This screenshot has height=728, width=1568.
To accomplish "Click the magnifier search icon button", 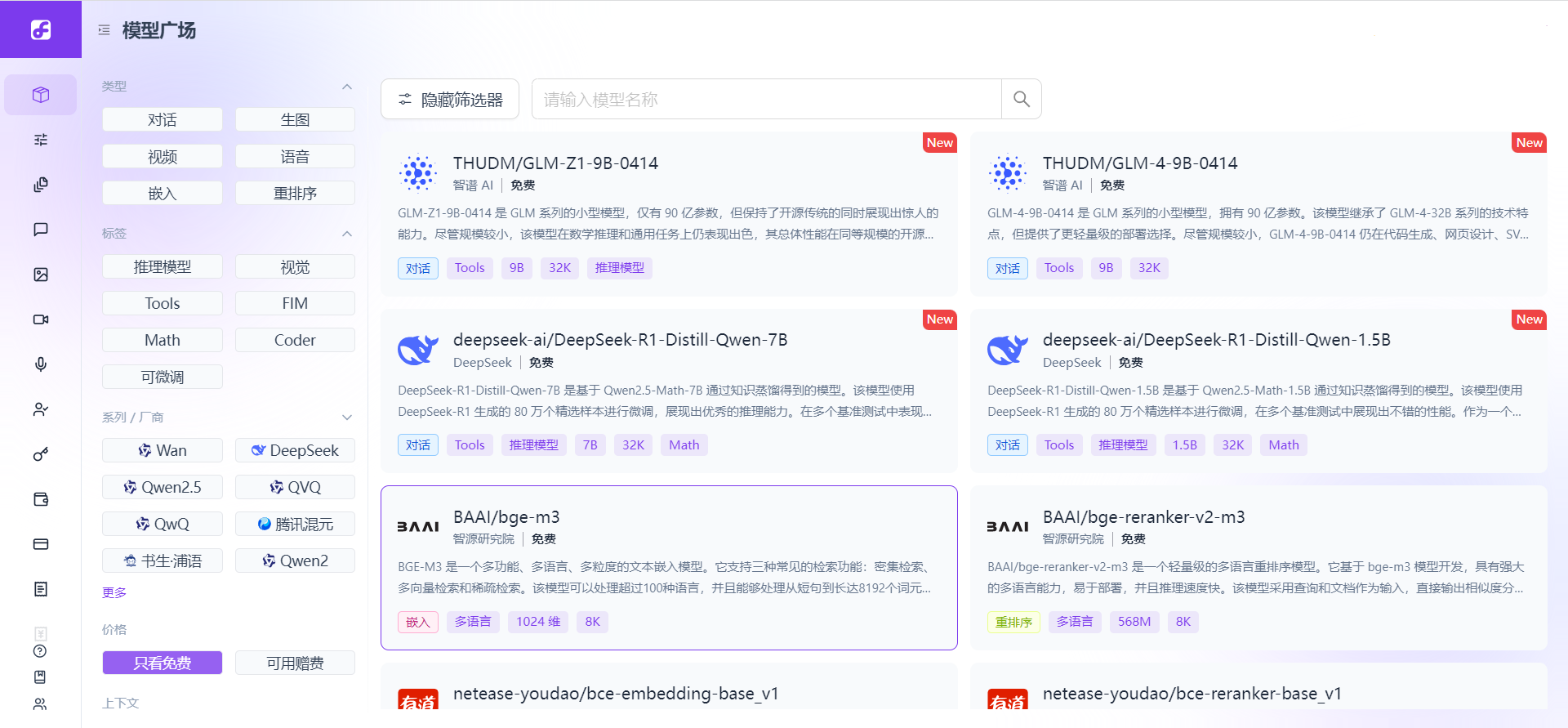I will 1021,99.
